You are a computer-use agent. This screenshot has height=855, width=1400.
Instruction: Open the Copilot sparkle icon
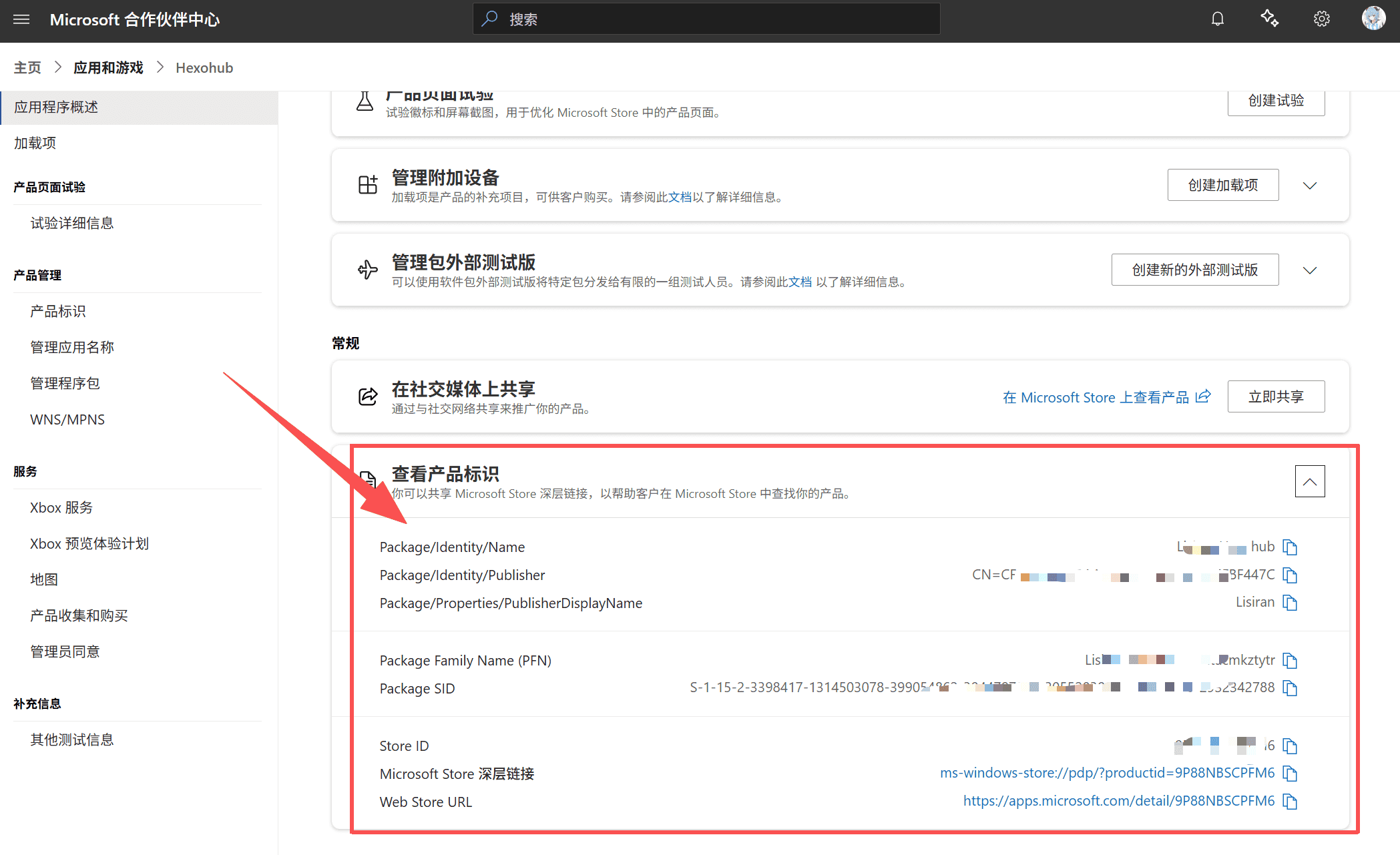1269,19
